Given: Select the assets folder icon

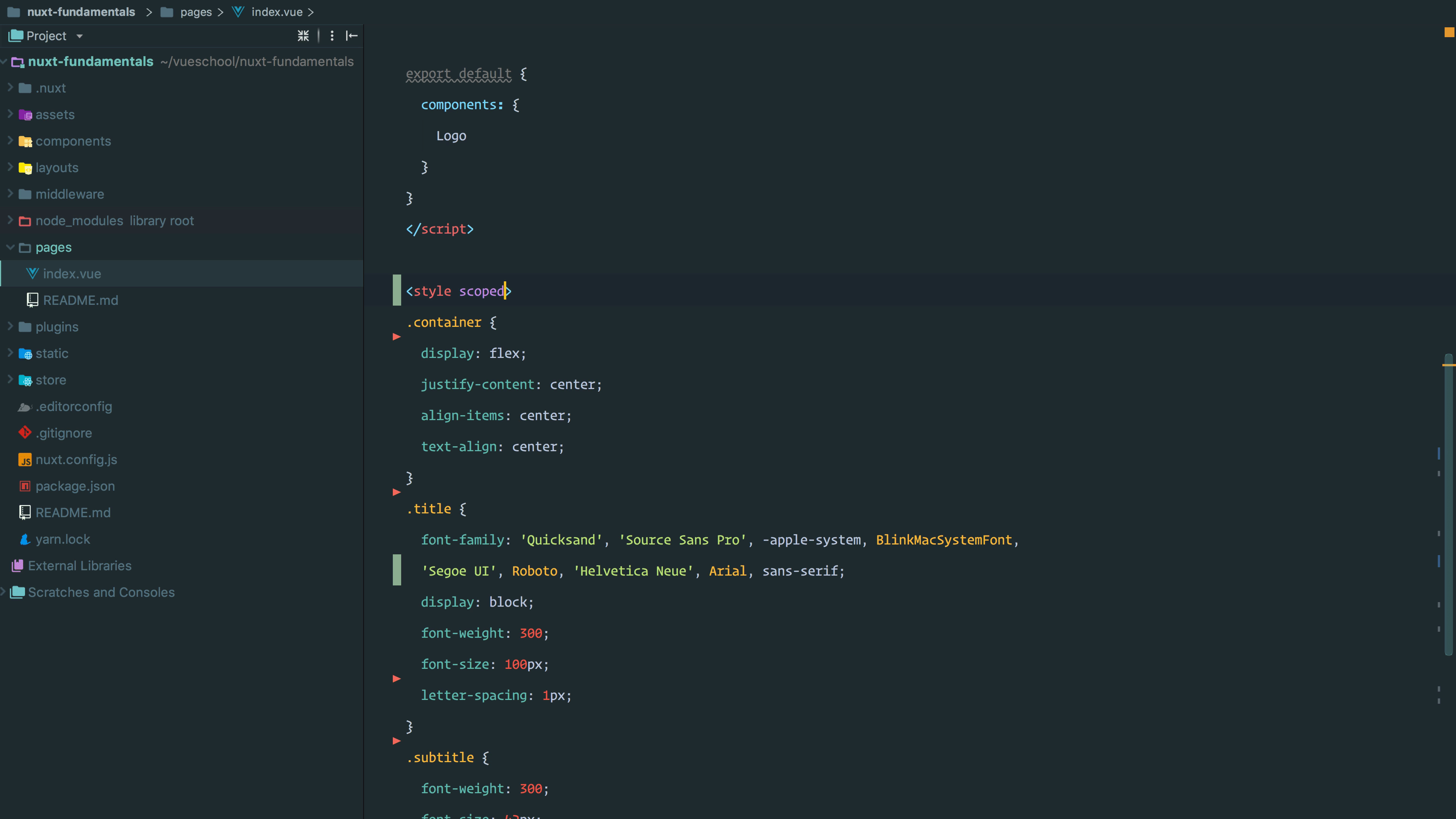Looking at the screenshot, I should tap(25, 115).
